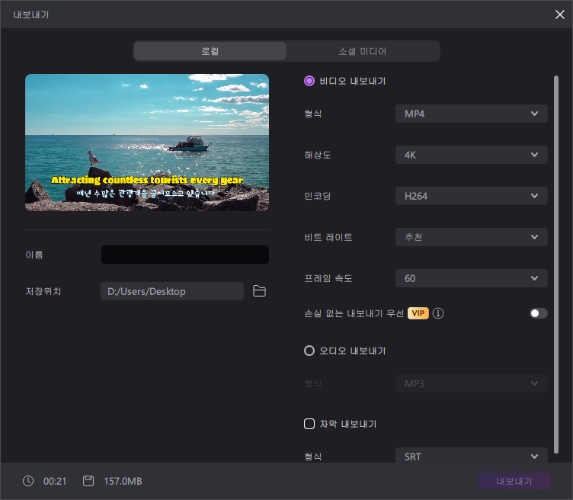Screen dimensions: 573x500
Task: Click the 저장위치 label
Action: pyautogui.click(x=43, y=291)
